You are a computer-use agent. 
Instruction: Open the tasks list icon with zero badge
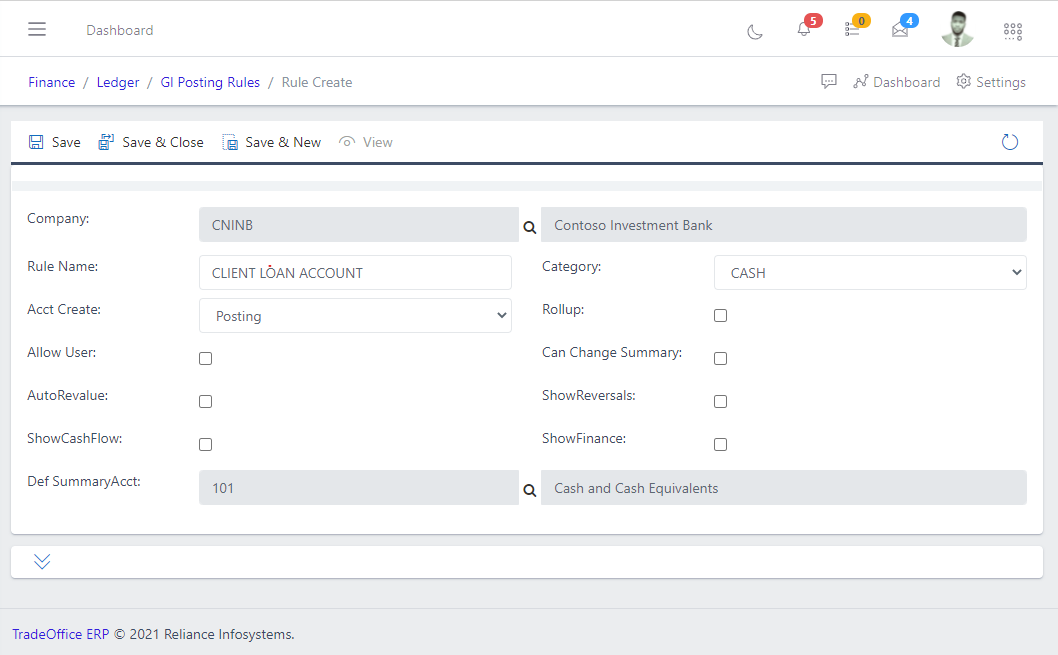(852, 31)
